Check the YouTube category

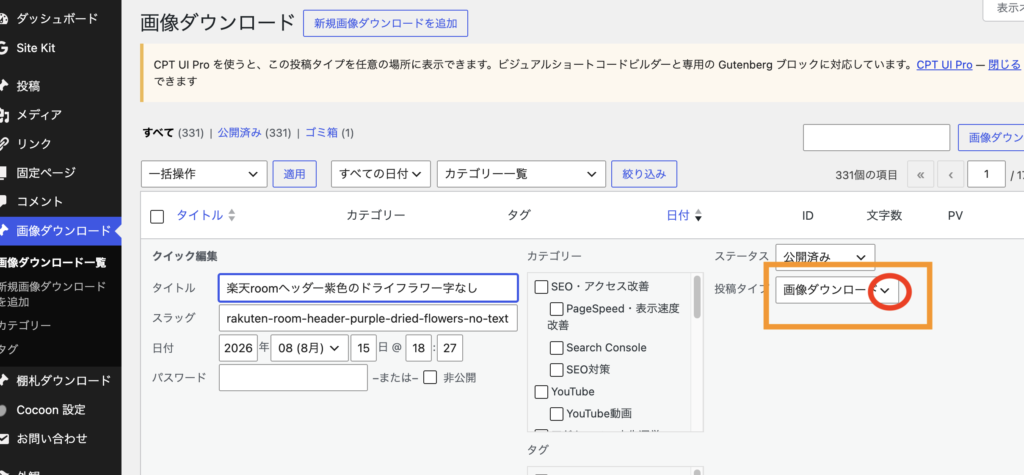541,392
